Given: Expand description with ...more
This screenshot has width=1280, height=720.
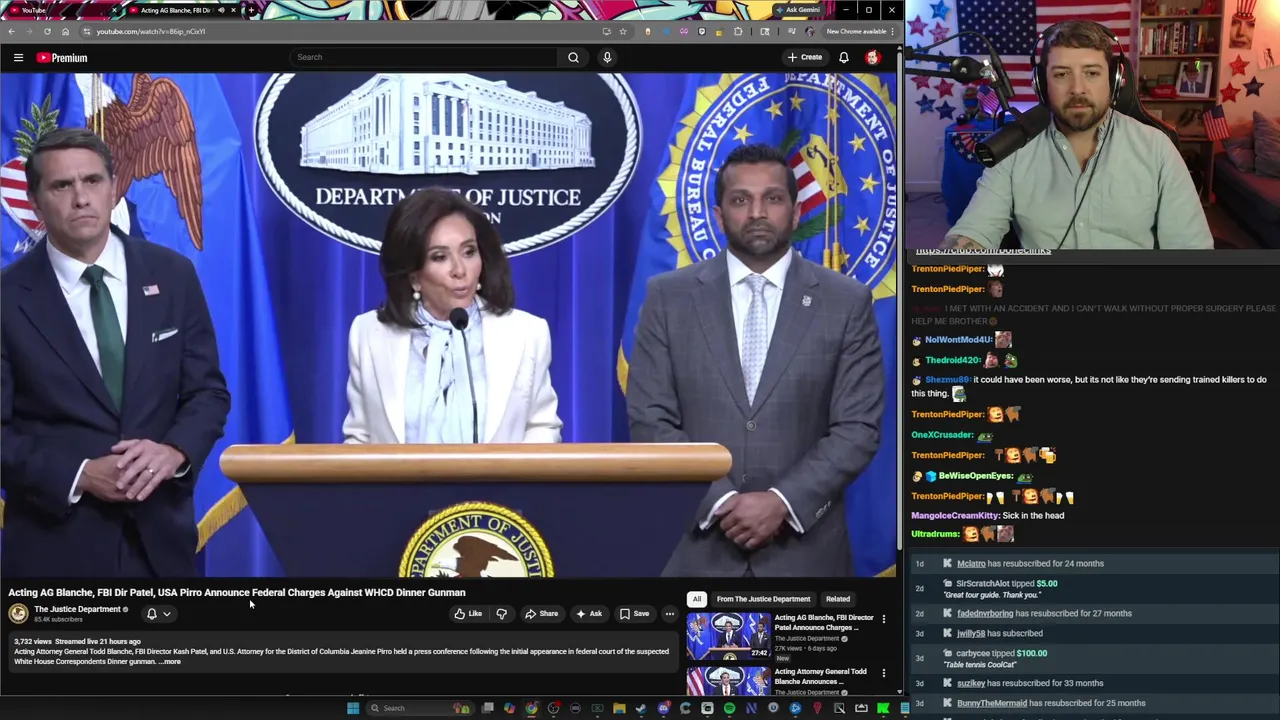Looking at the screenshot, I should click(x=170, y=662).
